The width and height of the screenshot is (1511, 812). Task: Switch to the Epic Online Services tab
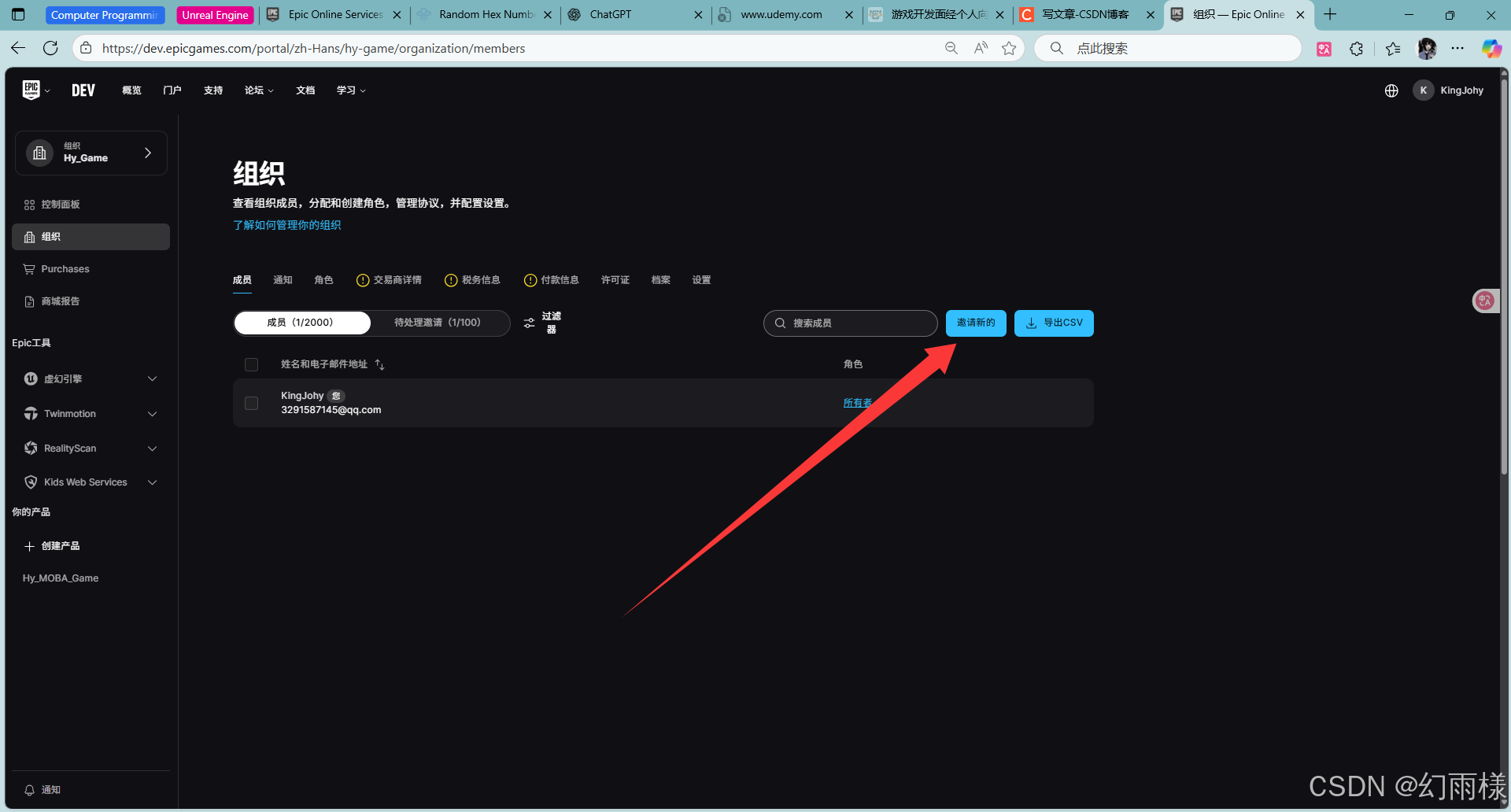click(335, 14)
